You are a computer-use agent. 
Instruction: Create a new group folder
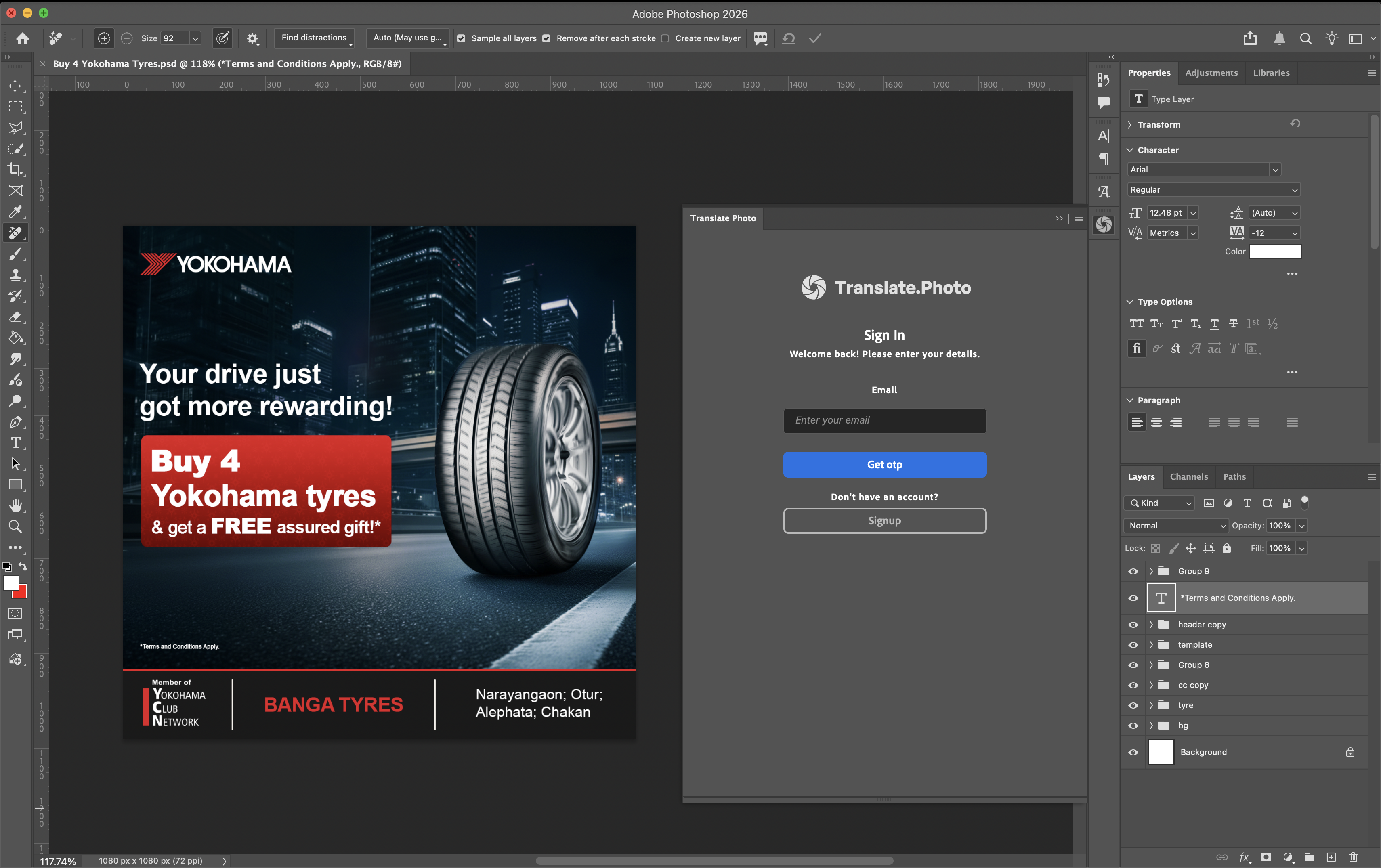[1309, 857]
